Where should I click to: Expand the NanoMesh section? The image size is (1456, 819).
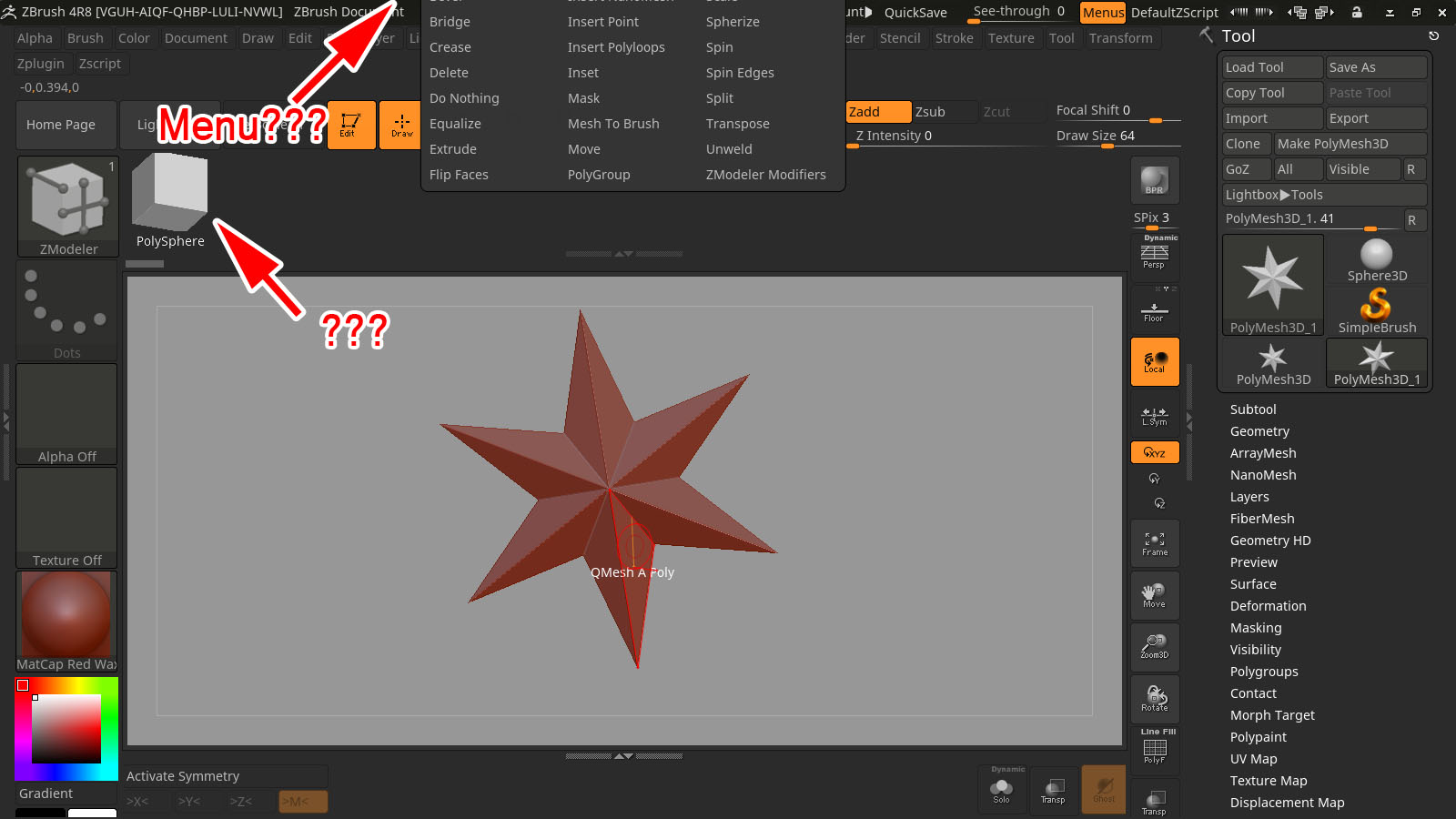click(x=1263, y=475)
